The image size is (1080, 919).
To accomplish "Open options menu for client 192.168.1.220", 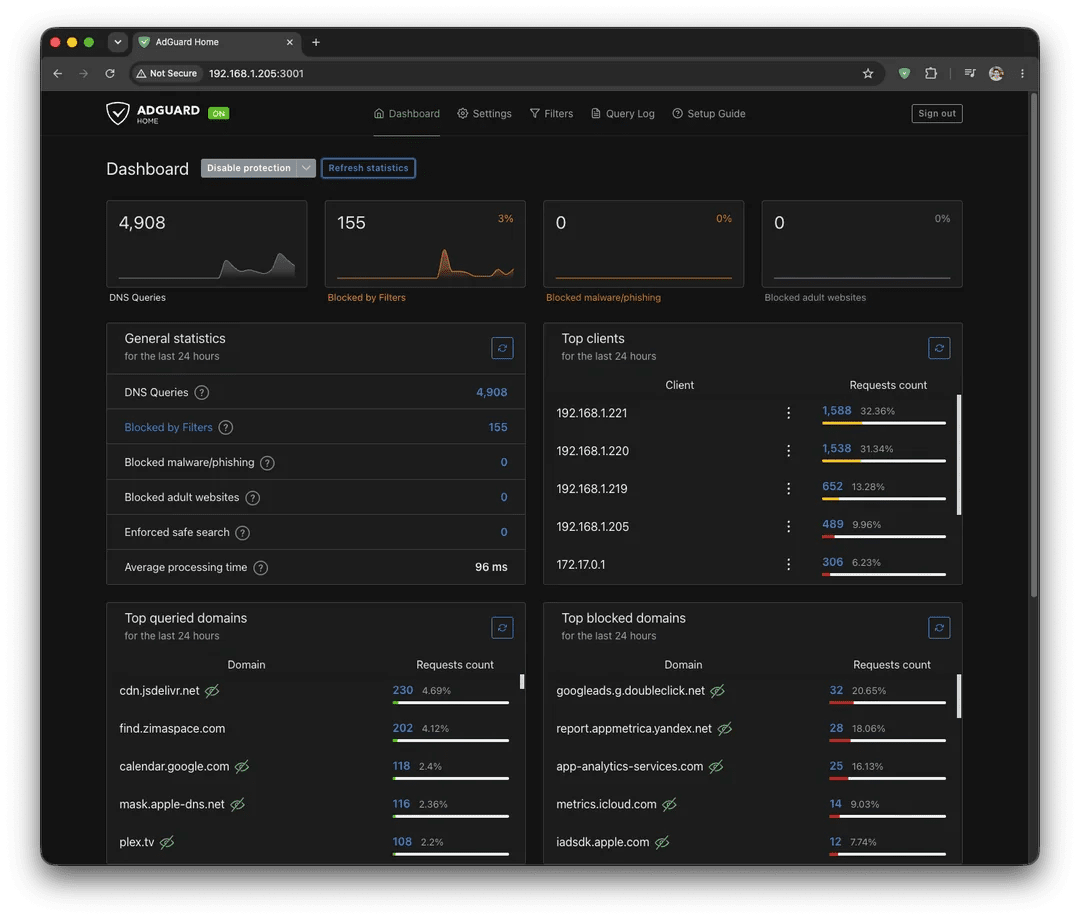I will (789, 451).
